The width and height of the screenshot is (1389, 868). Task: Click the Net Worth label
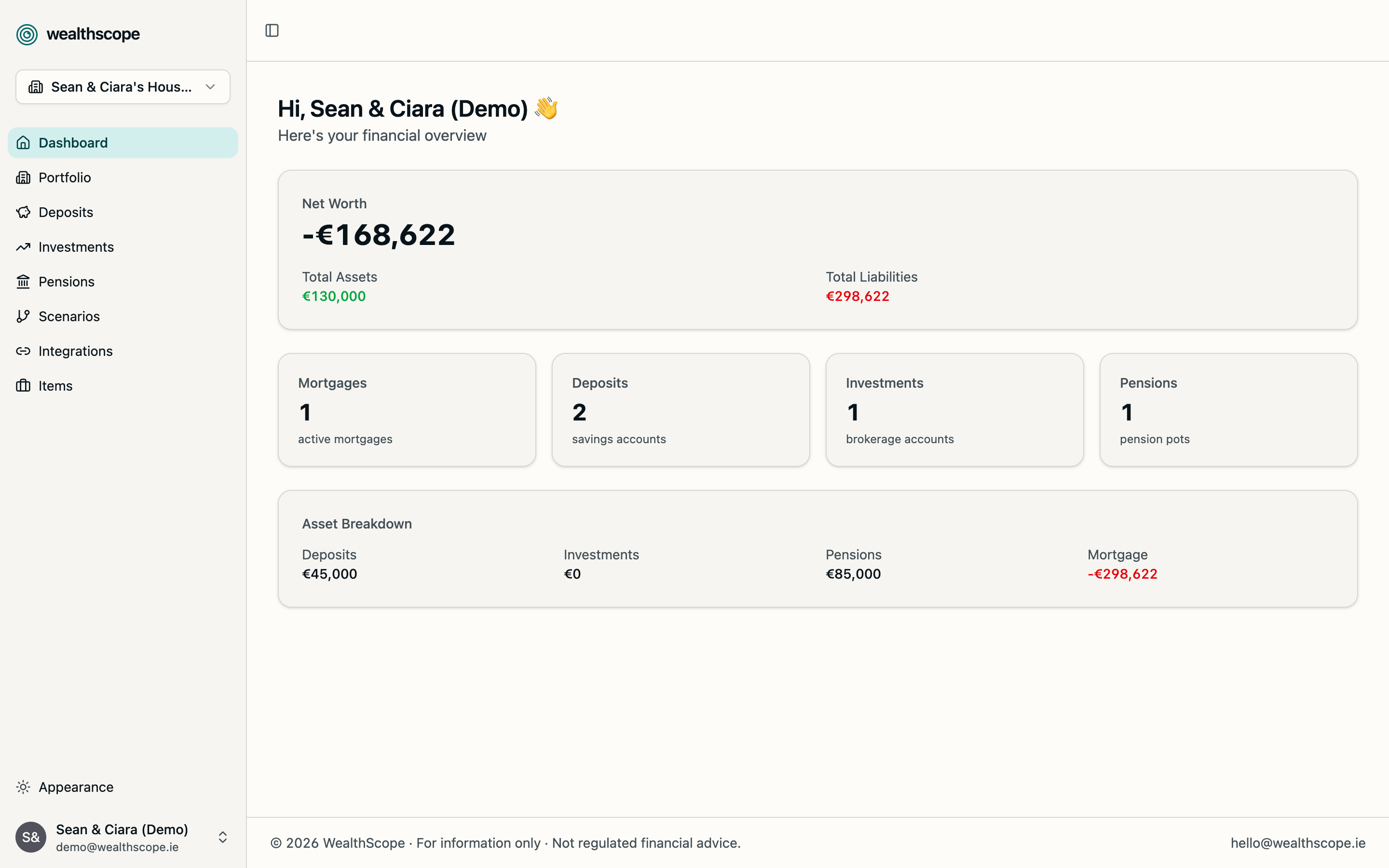(334, 203)
